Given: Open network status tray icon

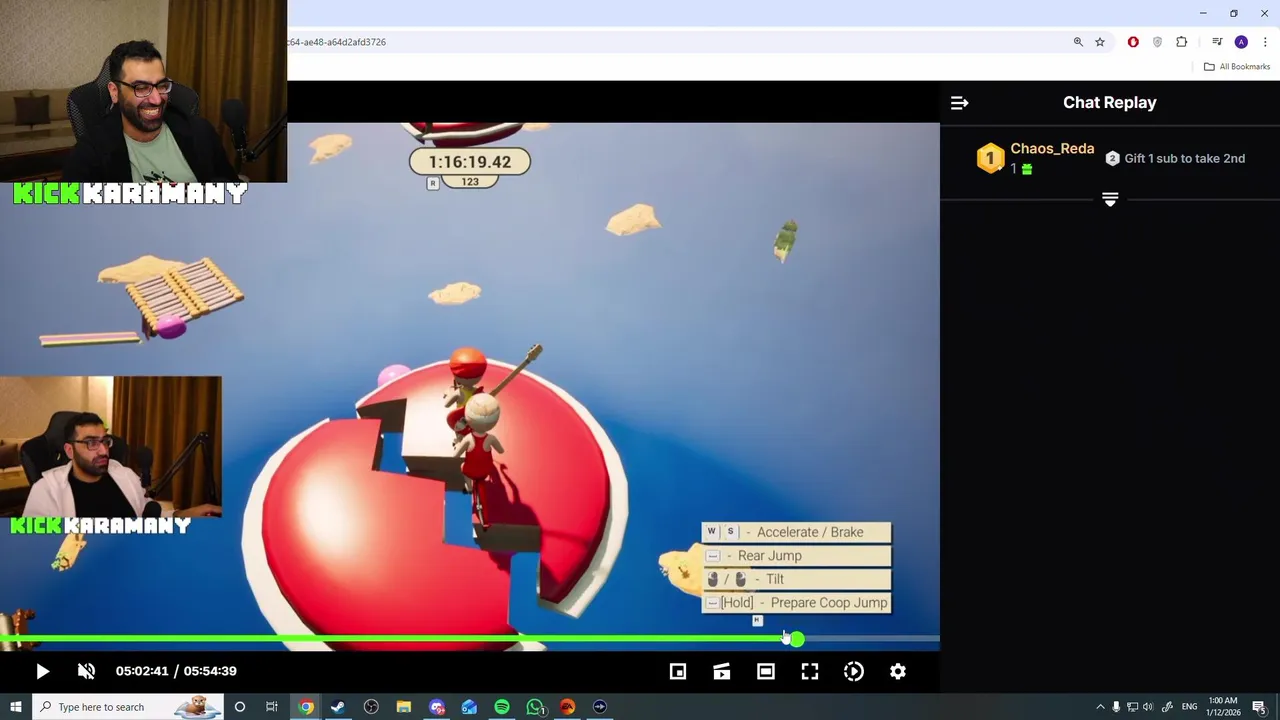Looking at the screenshot, I should [x=1132, y=707].
